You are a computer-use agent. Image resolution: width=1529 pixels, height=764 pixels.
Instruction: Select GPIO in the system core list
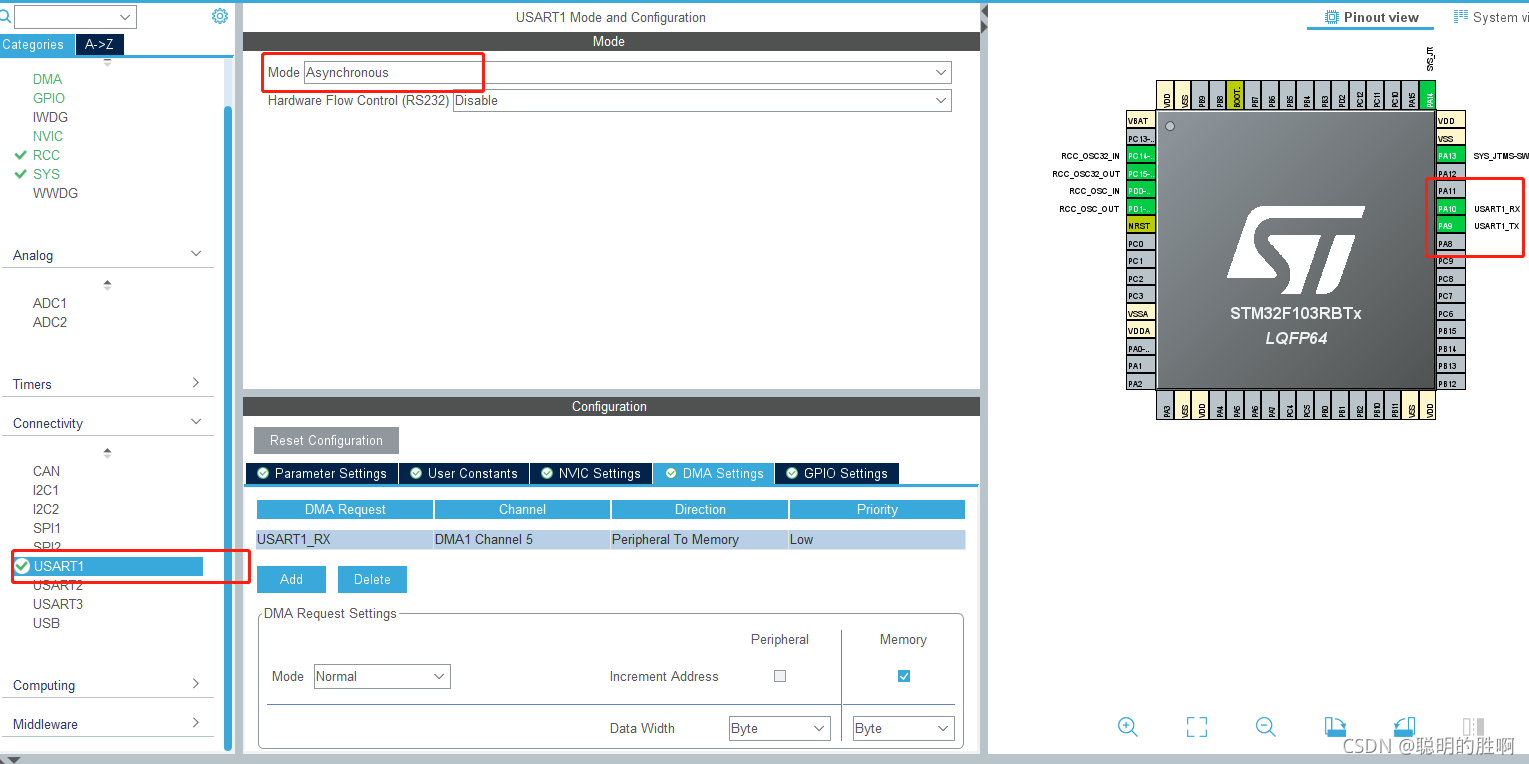click(x=49, y=98)
